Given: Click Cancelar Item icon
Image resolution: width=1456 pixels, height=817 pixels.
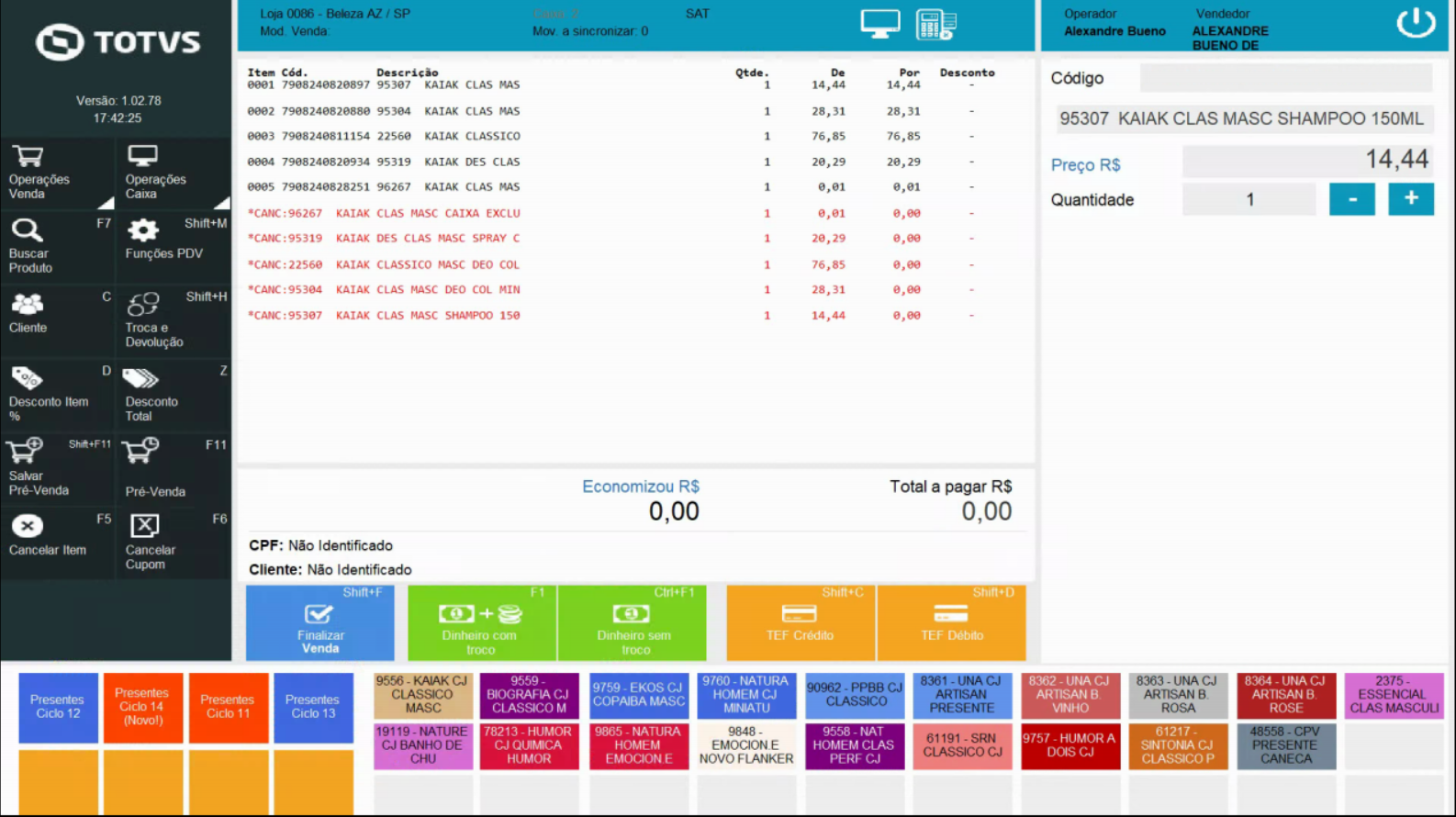Looking at the screenshot, I should [x=28, y=526].
